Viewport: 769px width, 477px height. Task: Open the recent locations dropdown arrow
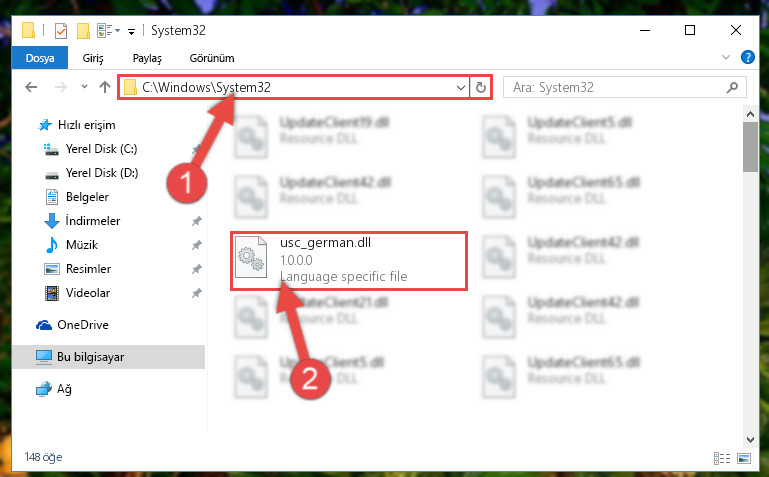(84, 87)
